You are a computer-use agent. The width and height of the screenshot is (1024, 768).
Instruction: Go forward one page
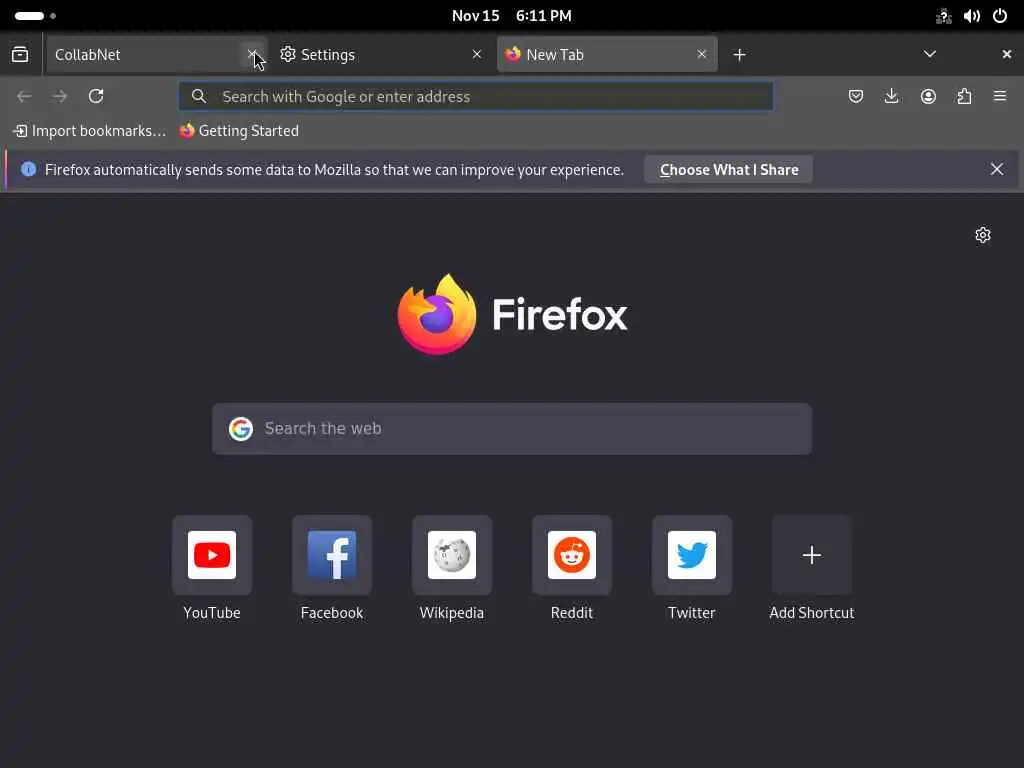click(60, 97)
